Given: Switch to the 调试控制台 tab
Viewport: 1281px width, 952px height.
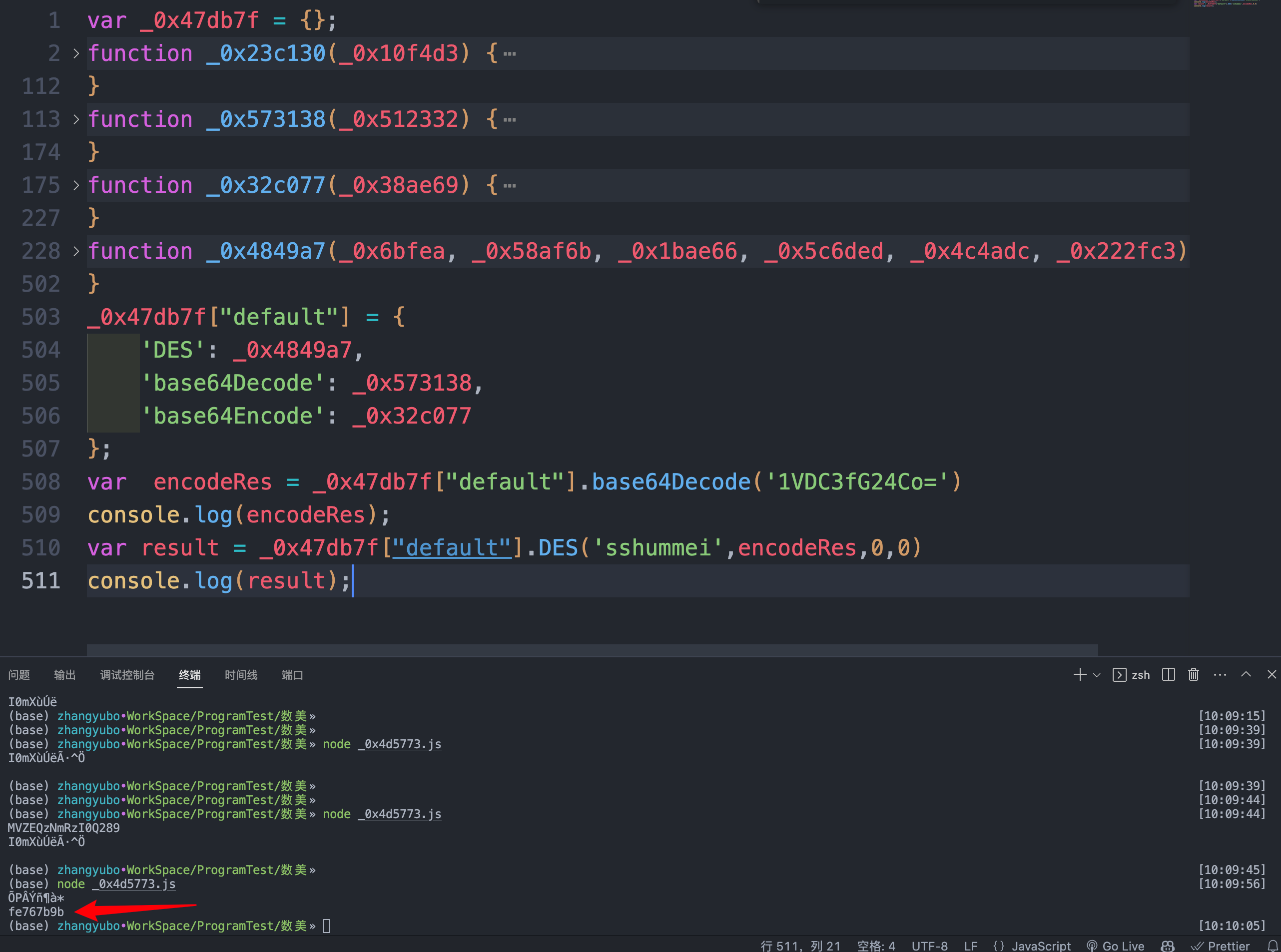Looking at the screenshot, I should 127,675.
